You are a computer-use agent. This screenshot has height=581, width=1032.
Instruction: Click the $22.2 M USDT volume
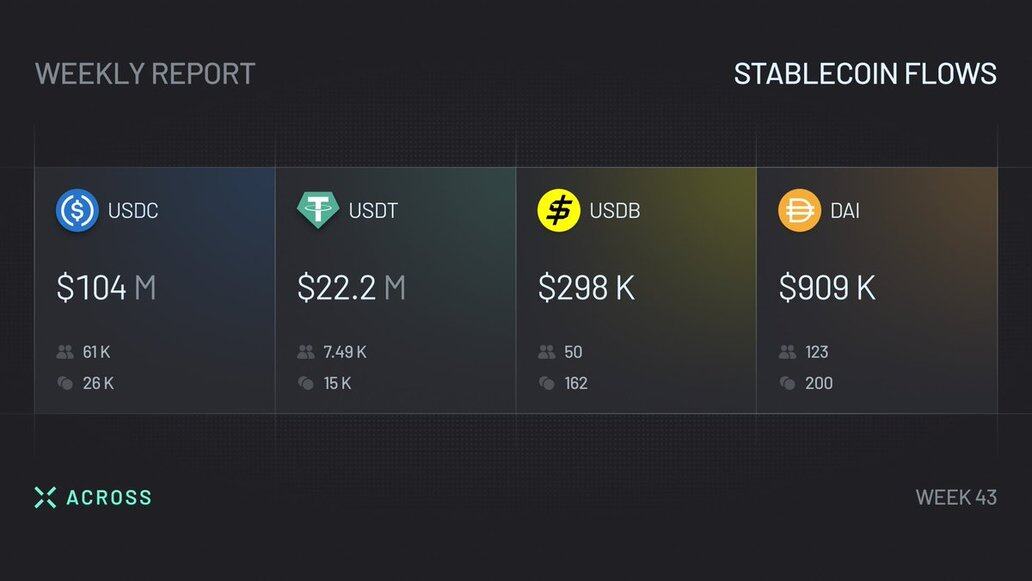click(x=351, y=288)
